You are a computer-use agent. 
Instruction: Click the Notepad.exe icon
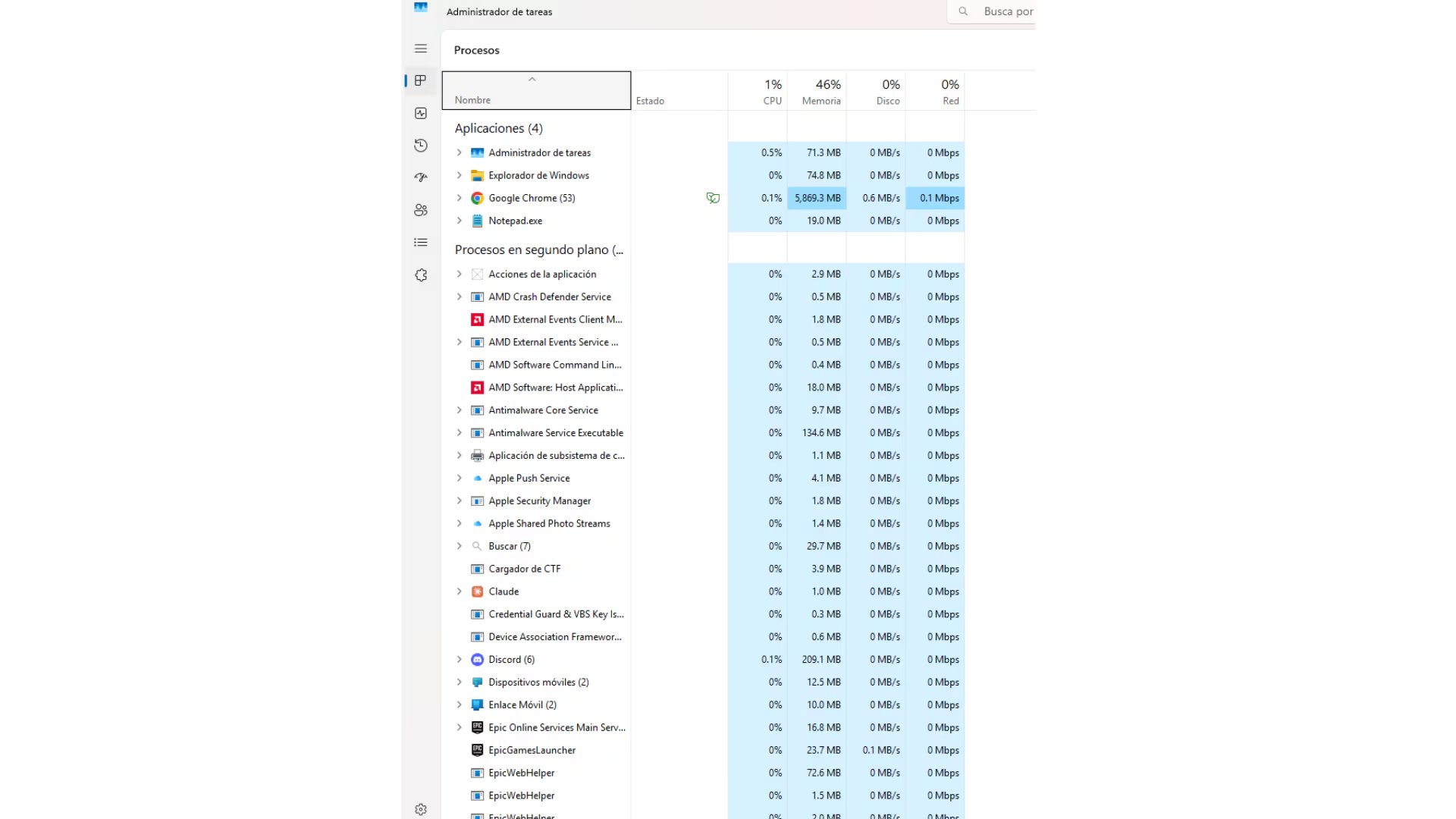click(477, 221)
